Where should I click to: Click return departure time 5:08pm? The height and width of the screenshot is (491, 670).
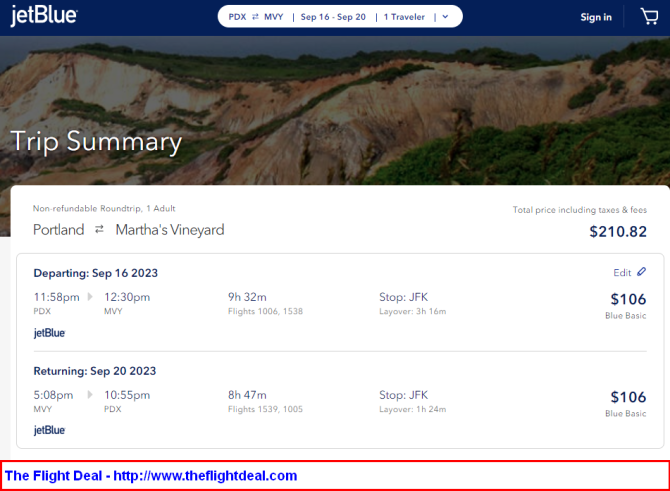pos(53,395)
